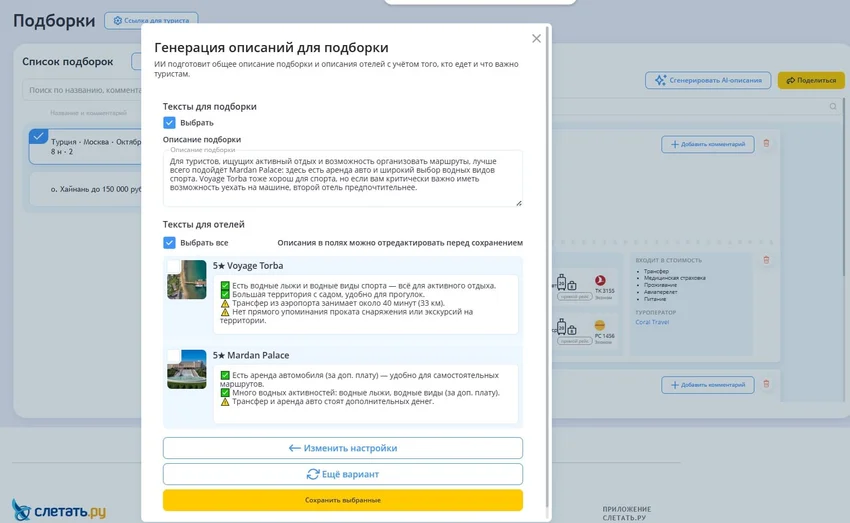The image size is (850, 523).
Task: Select the 'Турция · Москва · Октябрь' collection row
Action: click(87, 146)
